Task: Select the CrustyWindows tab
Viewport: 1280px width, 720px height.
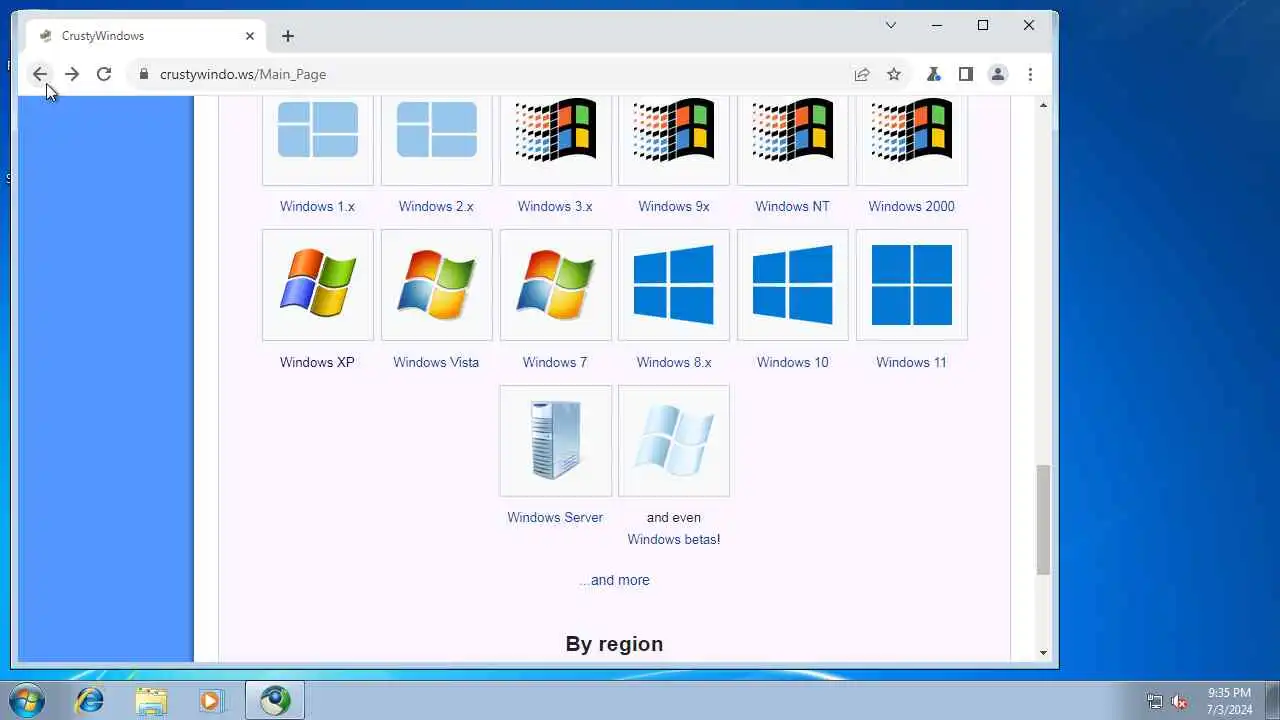Action: pyautogui.click(x=146, y=36)
